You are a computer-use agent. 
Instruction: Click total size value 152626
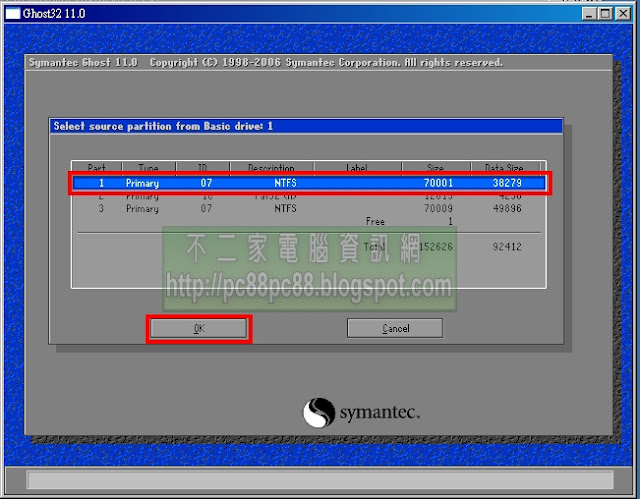(436, 247)
